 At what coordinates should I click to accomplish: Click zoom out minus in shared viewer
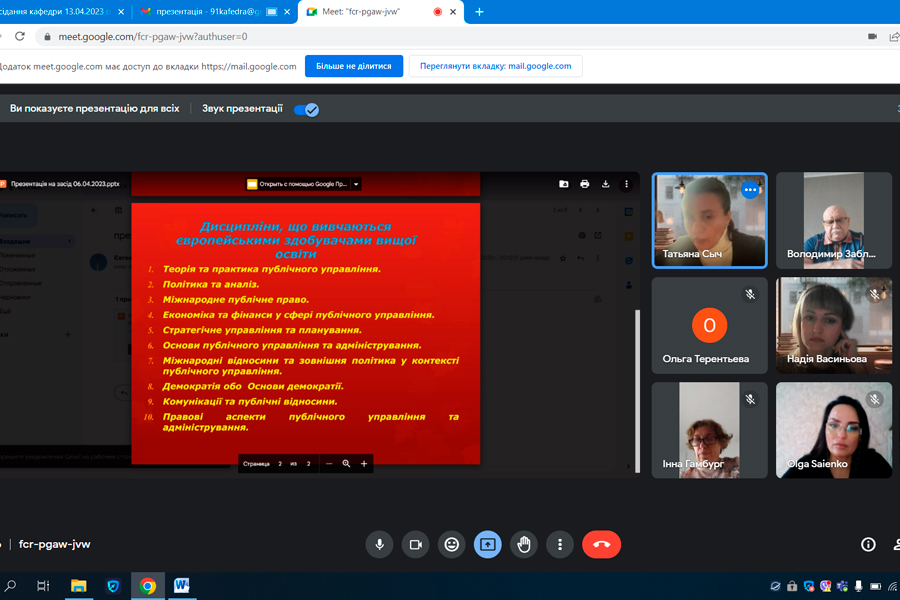[x=329, y=464]
